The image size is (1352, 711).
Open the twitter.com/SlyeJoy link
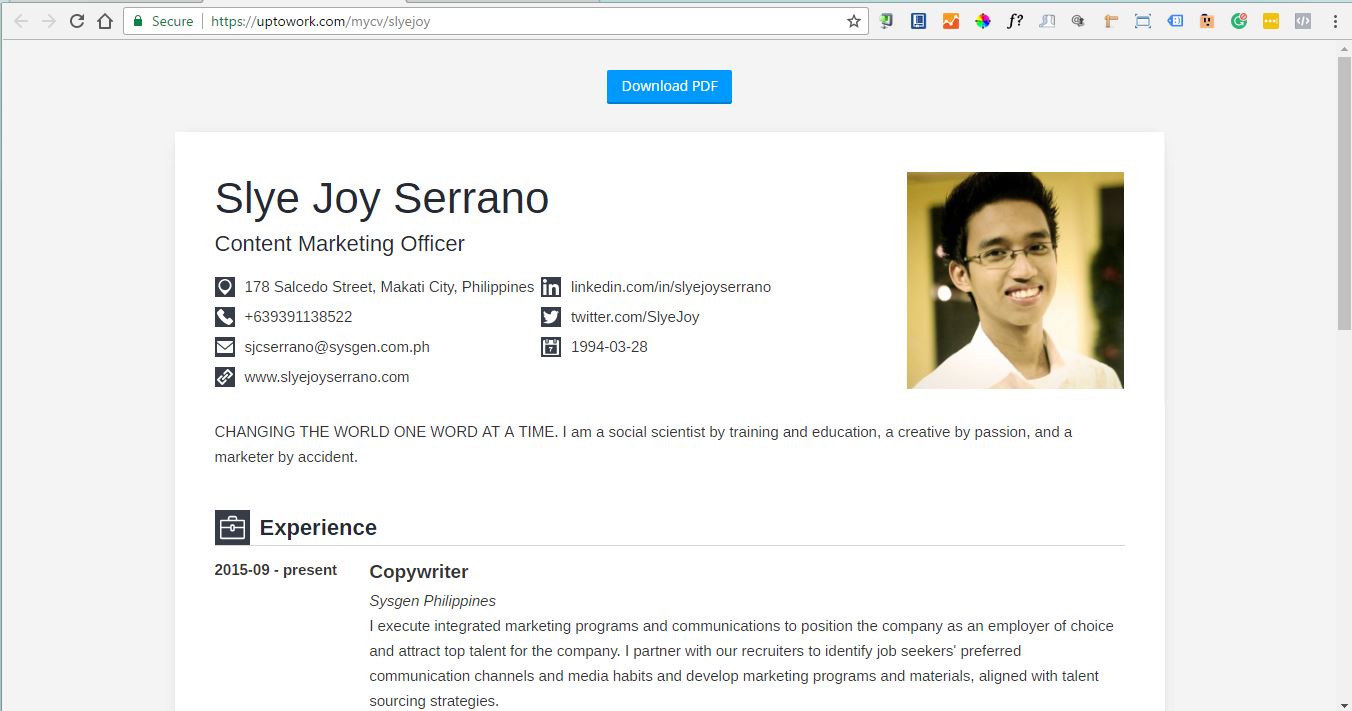pyautogui.click(x=635, y=317)
